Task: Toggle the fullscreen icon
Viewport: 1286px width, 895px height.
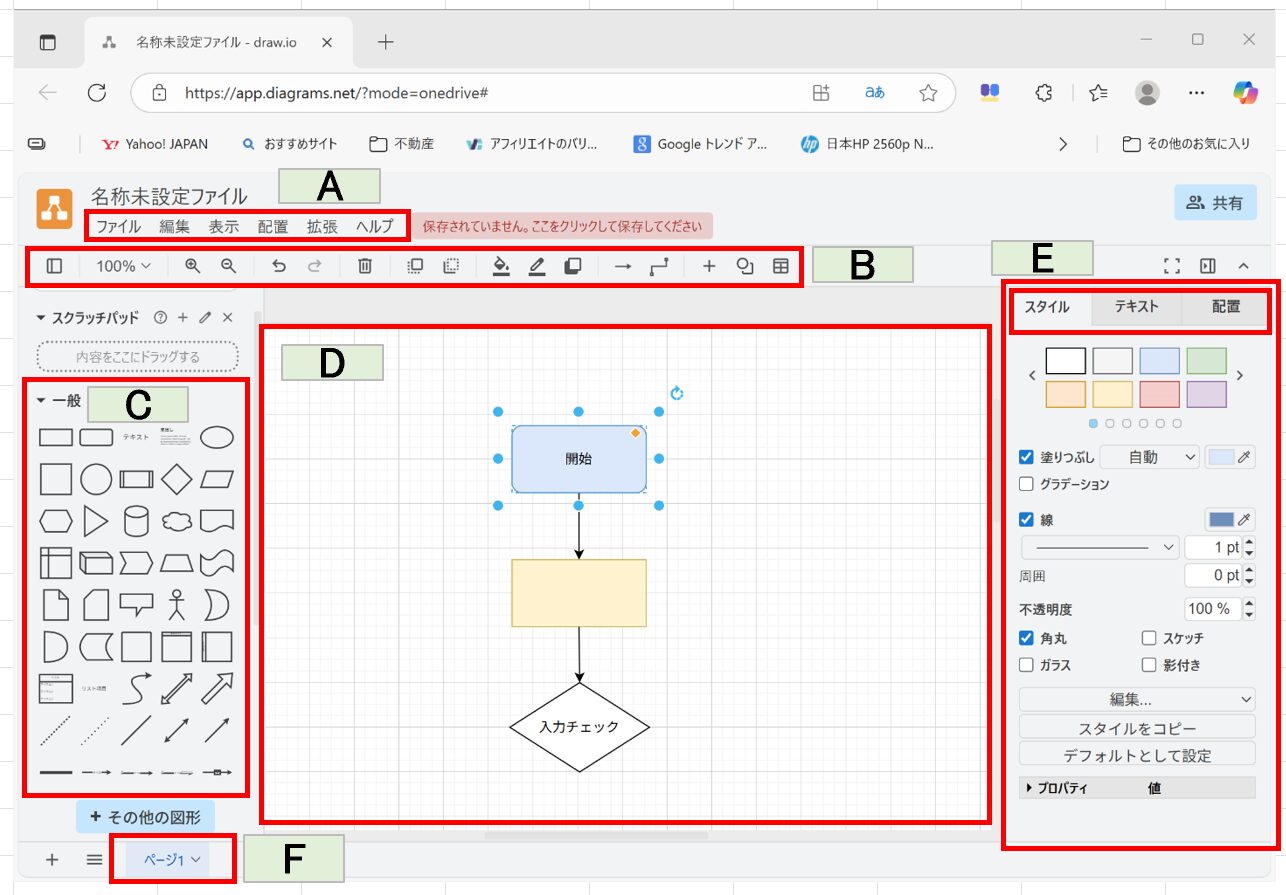Action: 1172,266
